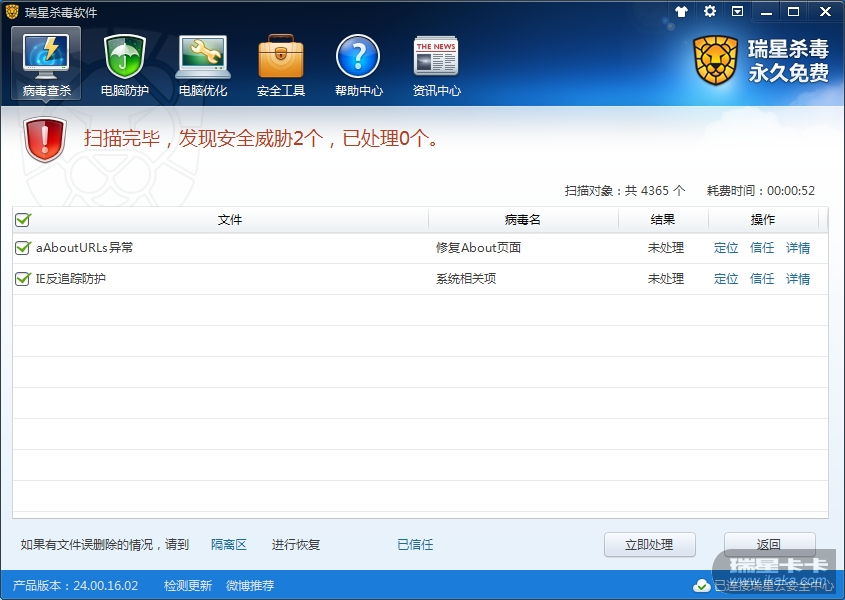
Task: Click 微博推荐 in status bar
Action: pos(250,585)
